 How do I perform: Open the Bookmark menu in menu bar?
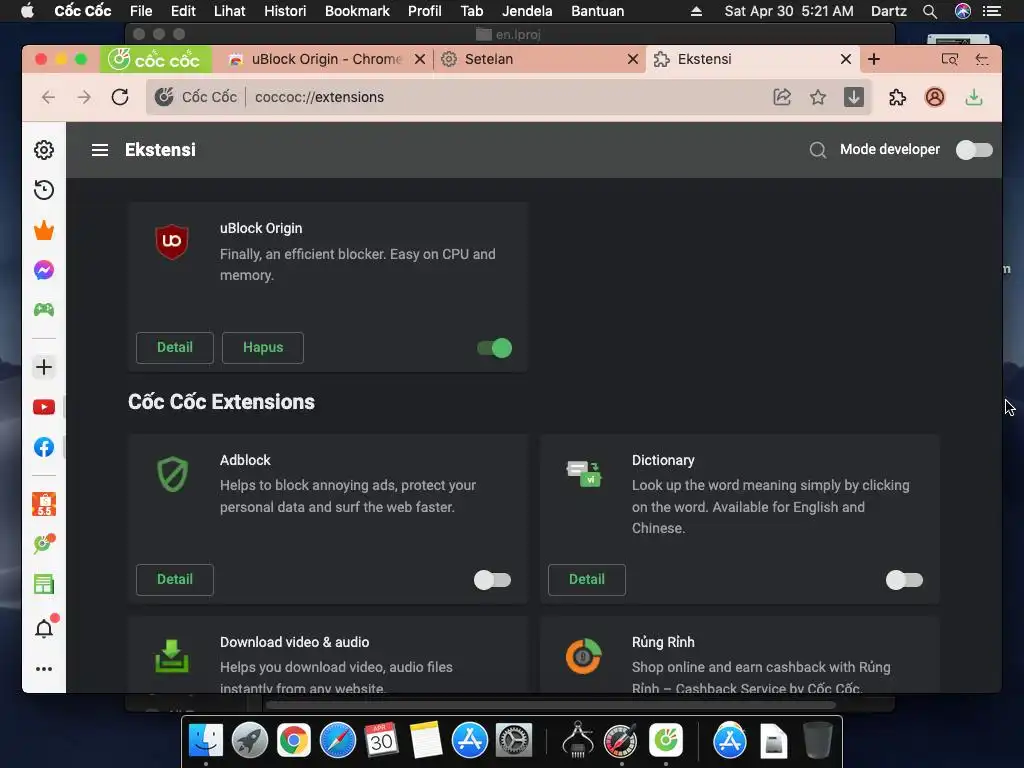pos(357,11)
